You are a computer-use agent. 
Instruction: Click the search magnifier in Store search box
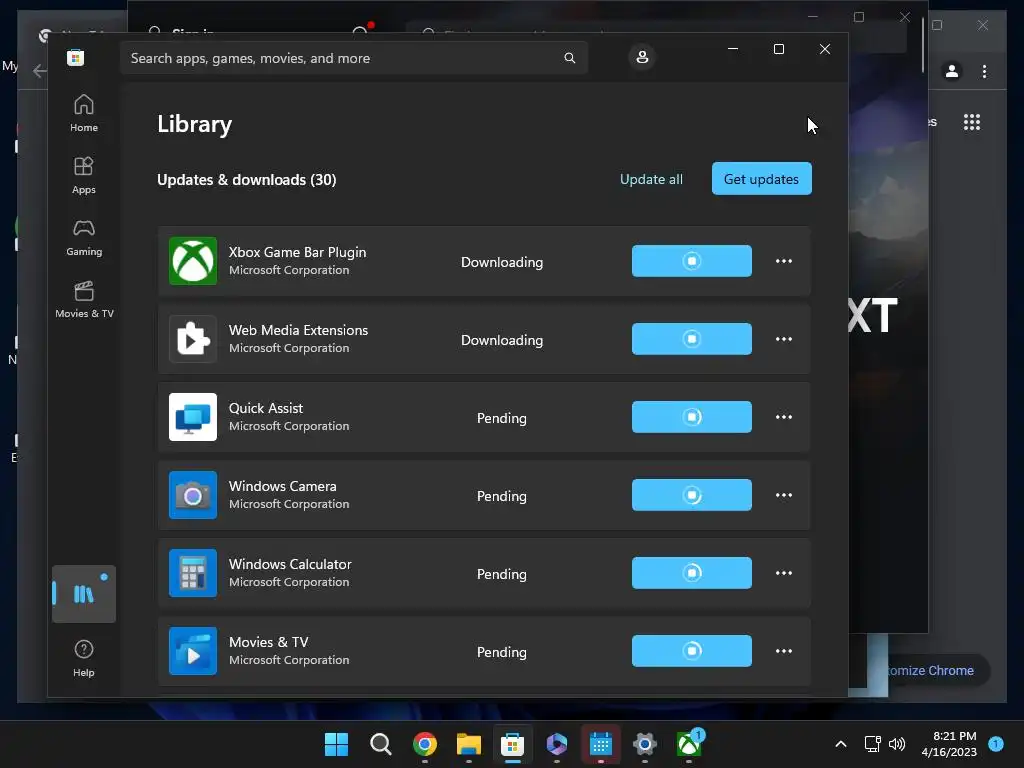click(x=569, y=58)
